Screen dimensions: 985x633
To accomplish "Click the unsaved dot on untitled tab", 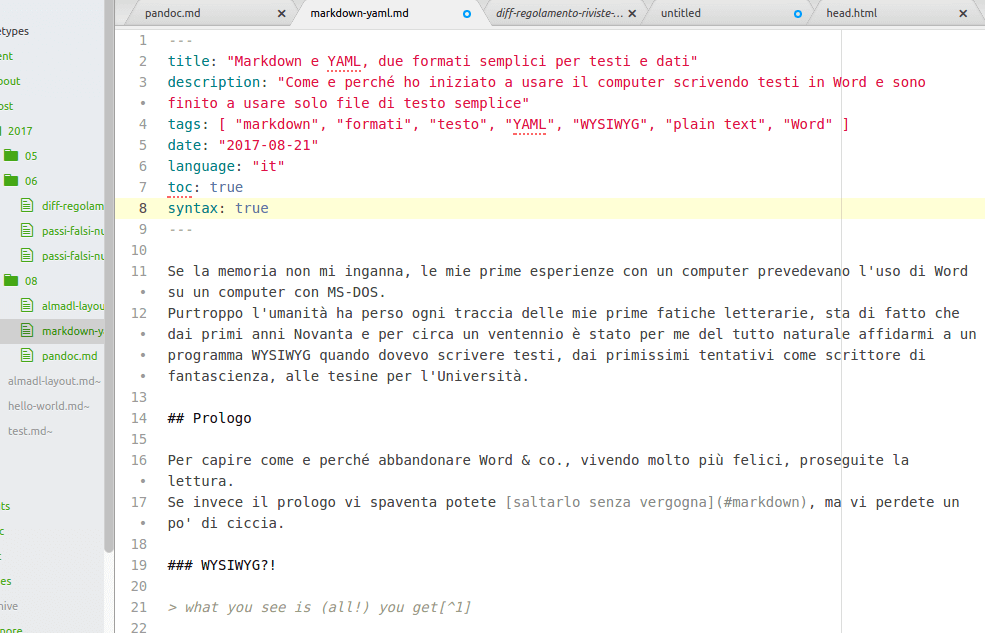I will coord(797,14).
